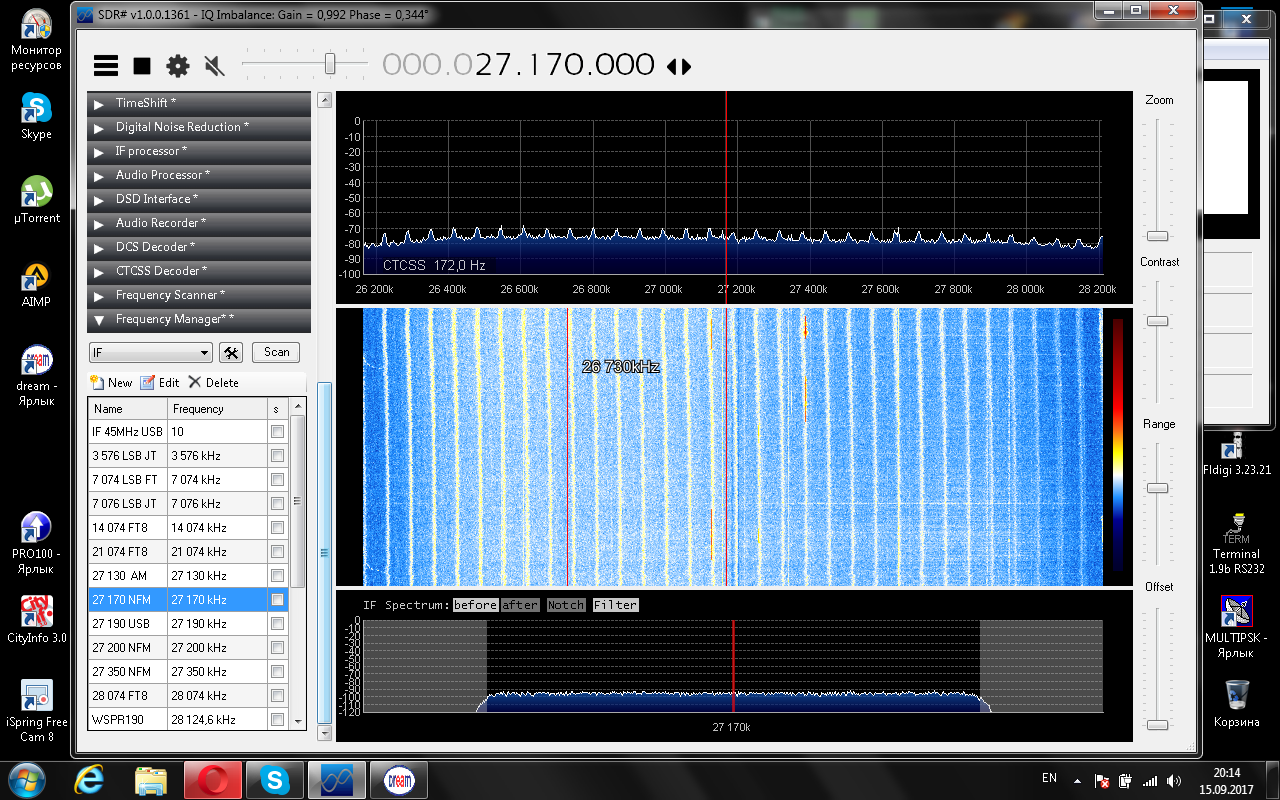Image resolution: width=1280 pixels, height=800 pixels.
Task: Toggle the audio mute speaker icon
Action: (x=214, y=66)
